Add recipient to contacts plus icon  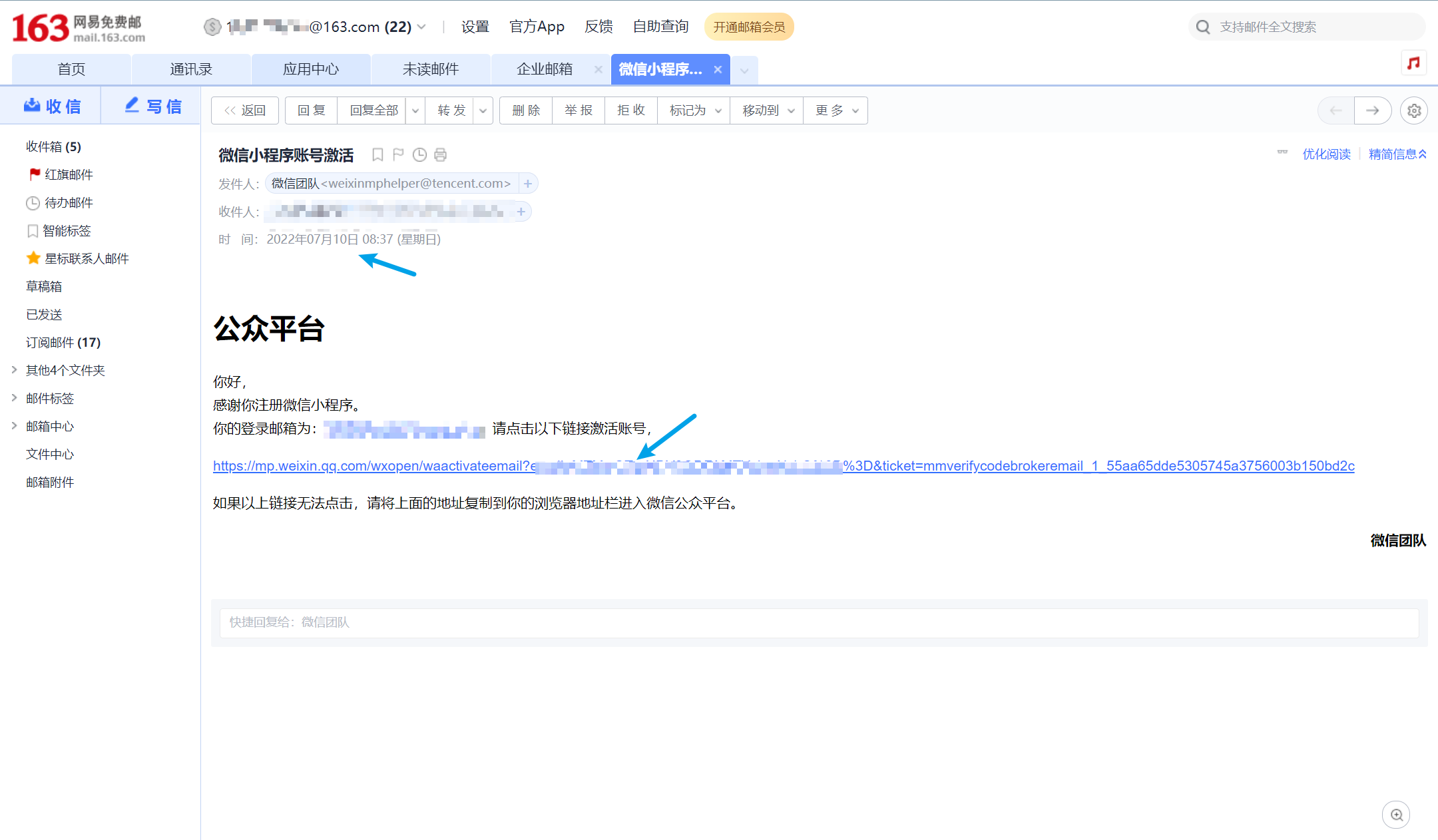521,212
